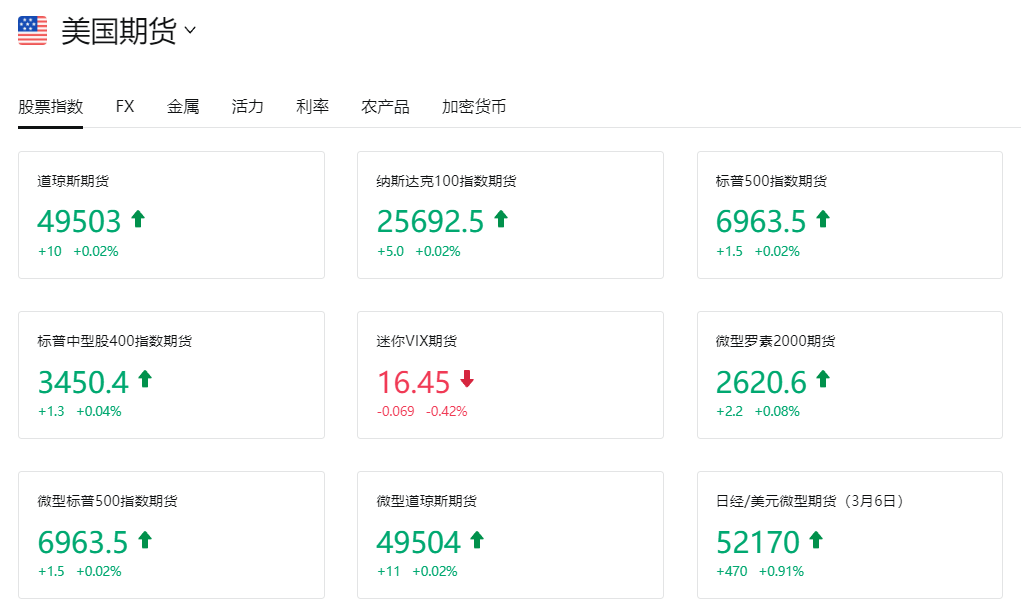Switch to the 加密货币 tab

coord(472,106)
